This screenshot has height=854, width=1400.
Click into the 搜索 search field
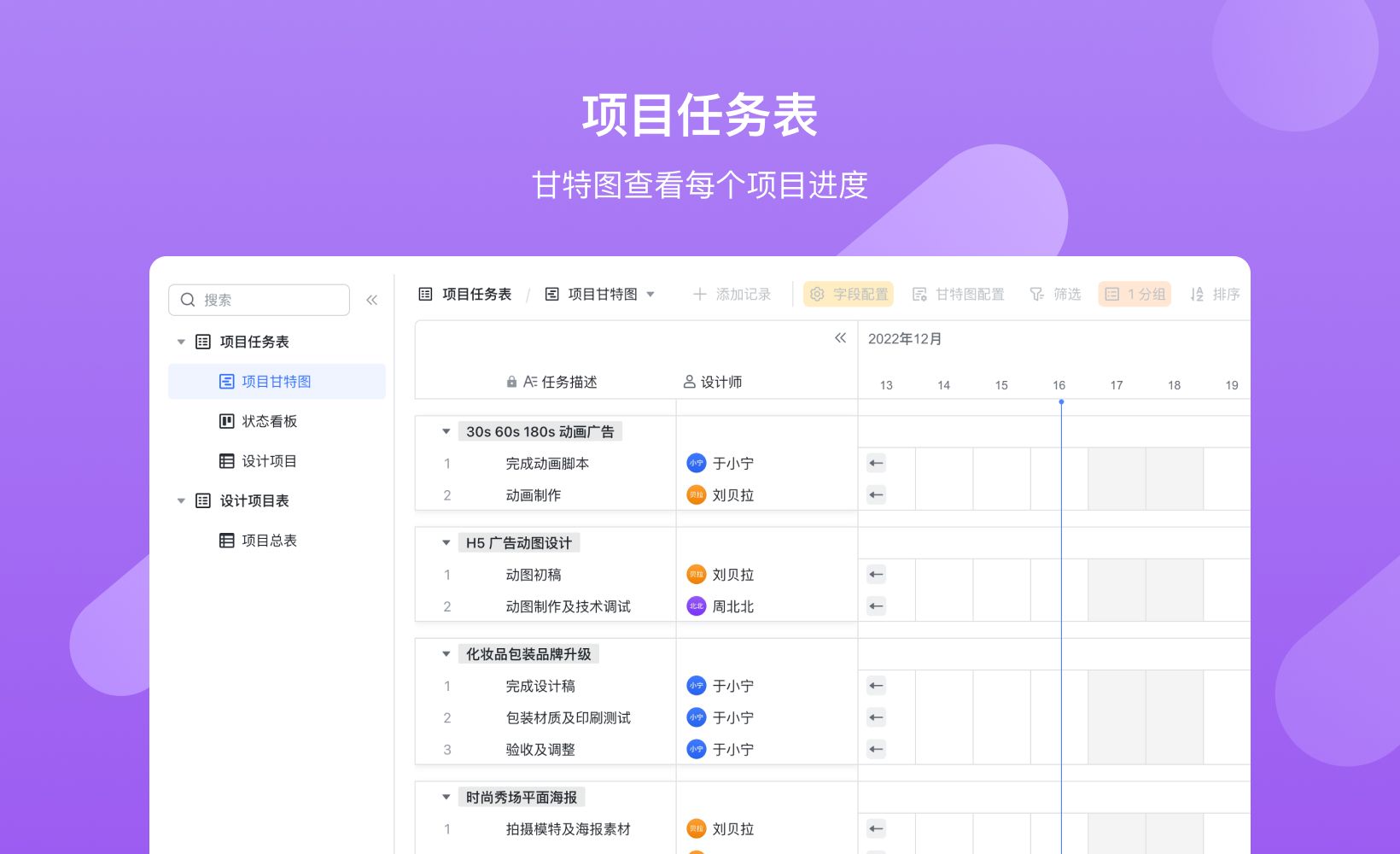tap(260, 300)
